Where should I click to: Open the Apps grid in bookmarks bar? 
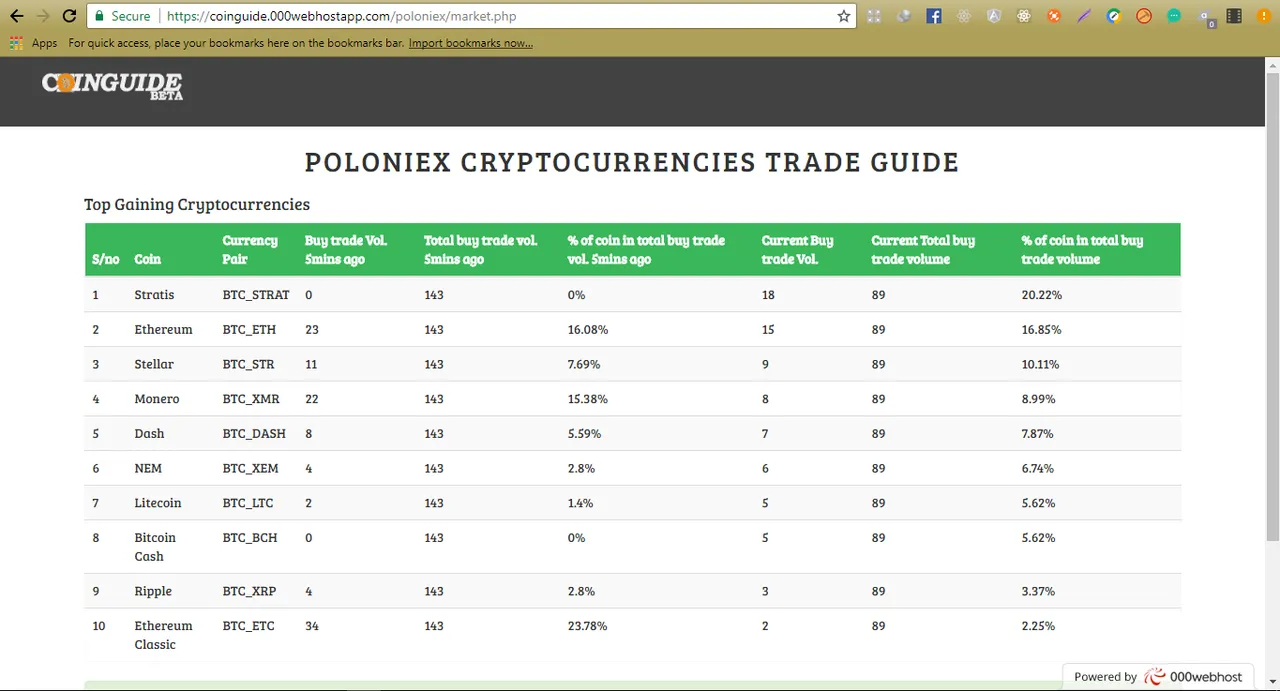(33, 43)
